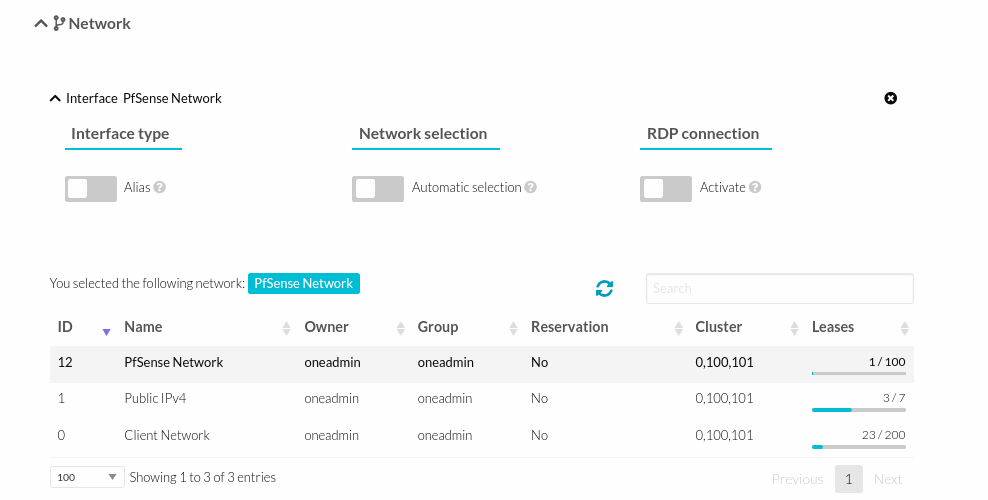Remove the PfSense Network interface with X icon
The image size is (988, 500).
891,98
